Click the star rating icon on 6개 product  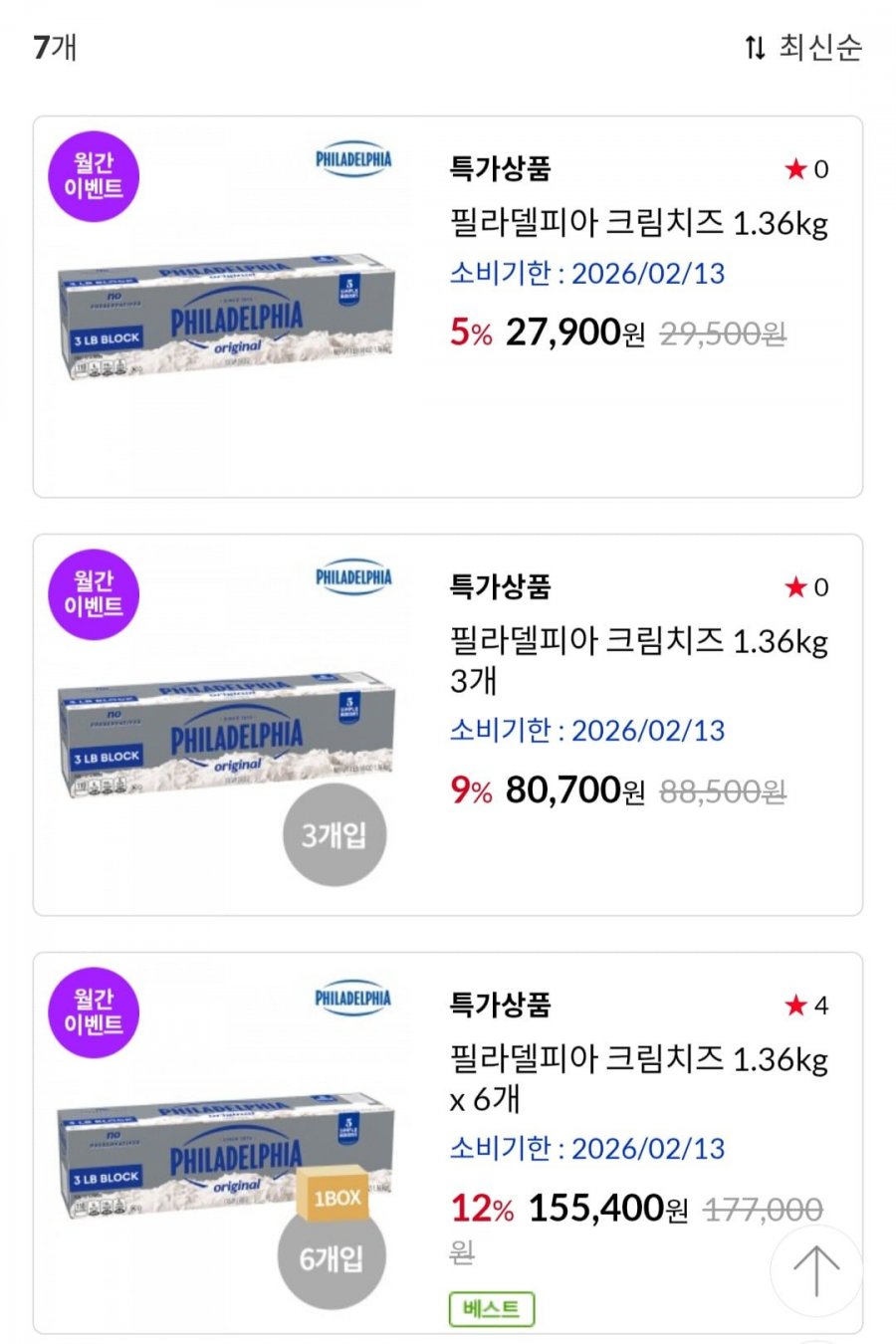pyautogui.click(x=795, y=1006)
